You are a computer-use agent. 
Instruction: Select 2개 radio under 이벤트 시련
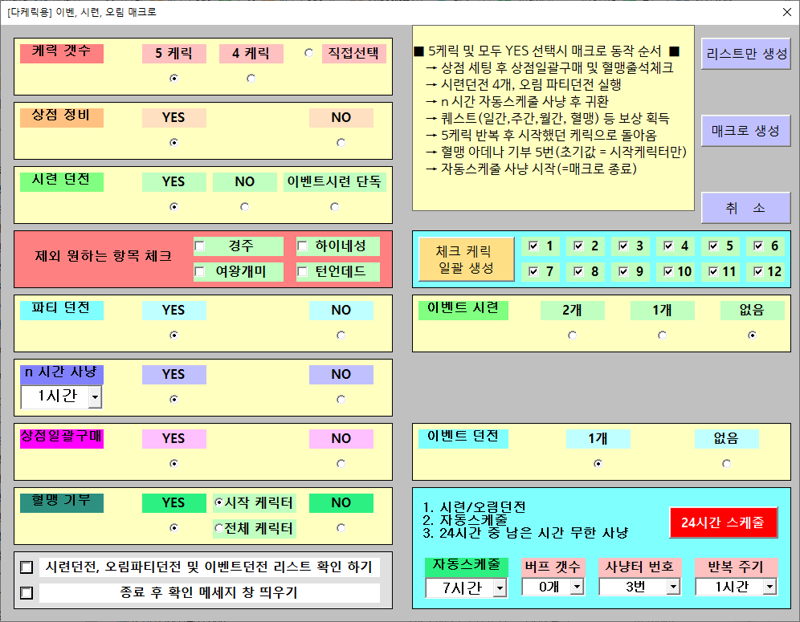572,335
